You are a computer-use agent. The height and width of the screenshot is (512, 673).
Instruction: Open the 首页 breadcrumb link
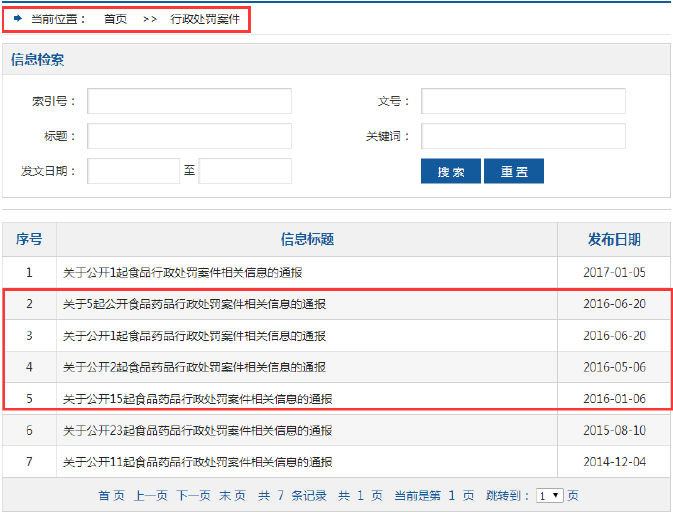(115, 19)
